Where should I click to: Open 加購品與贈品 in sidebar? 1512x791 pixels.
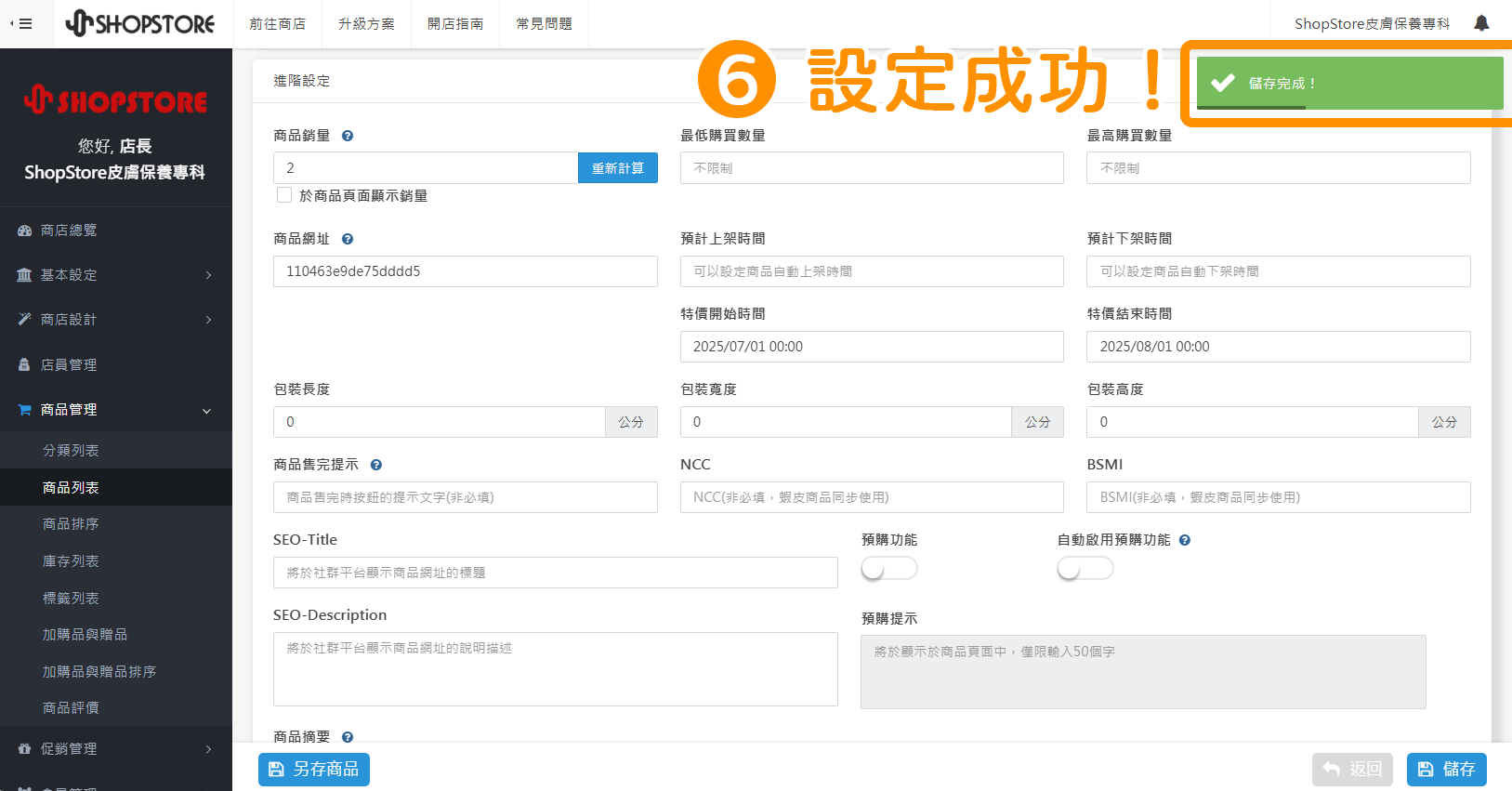[116, 634]
